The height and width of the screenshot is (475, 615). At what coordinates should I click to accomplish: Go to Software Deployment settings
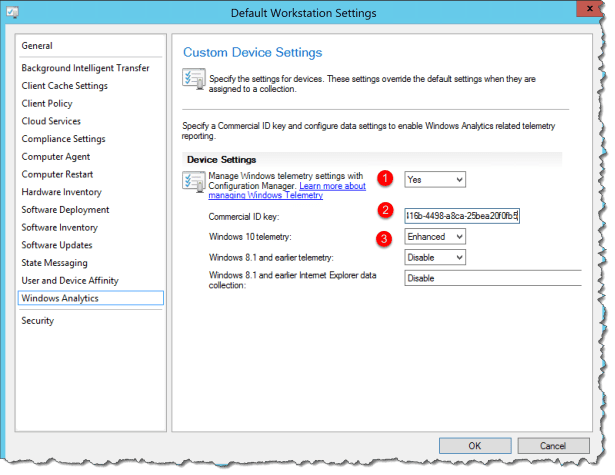66,210
